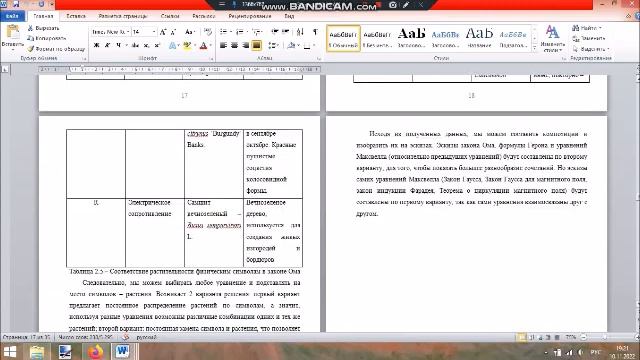Open File Explorer from taskbar
This screenshot has height=360, width=640.
pos(37,351)
